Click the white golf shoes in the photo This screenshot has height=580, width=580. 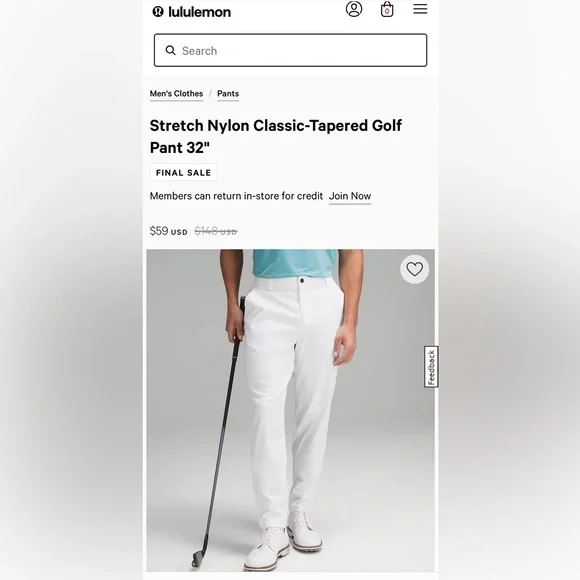(283, 540)
